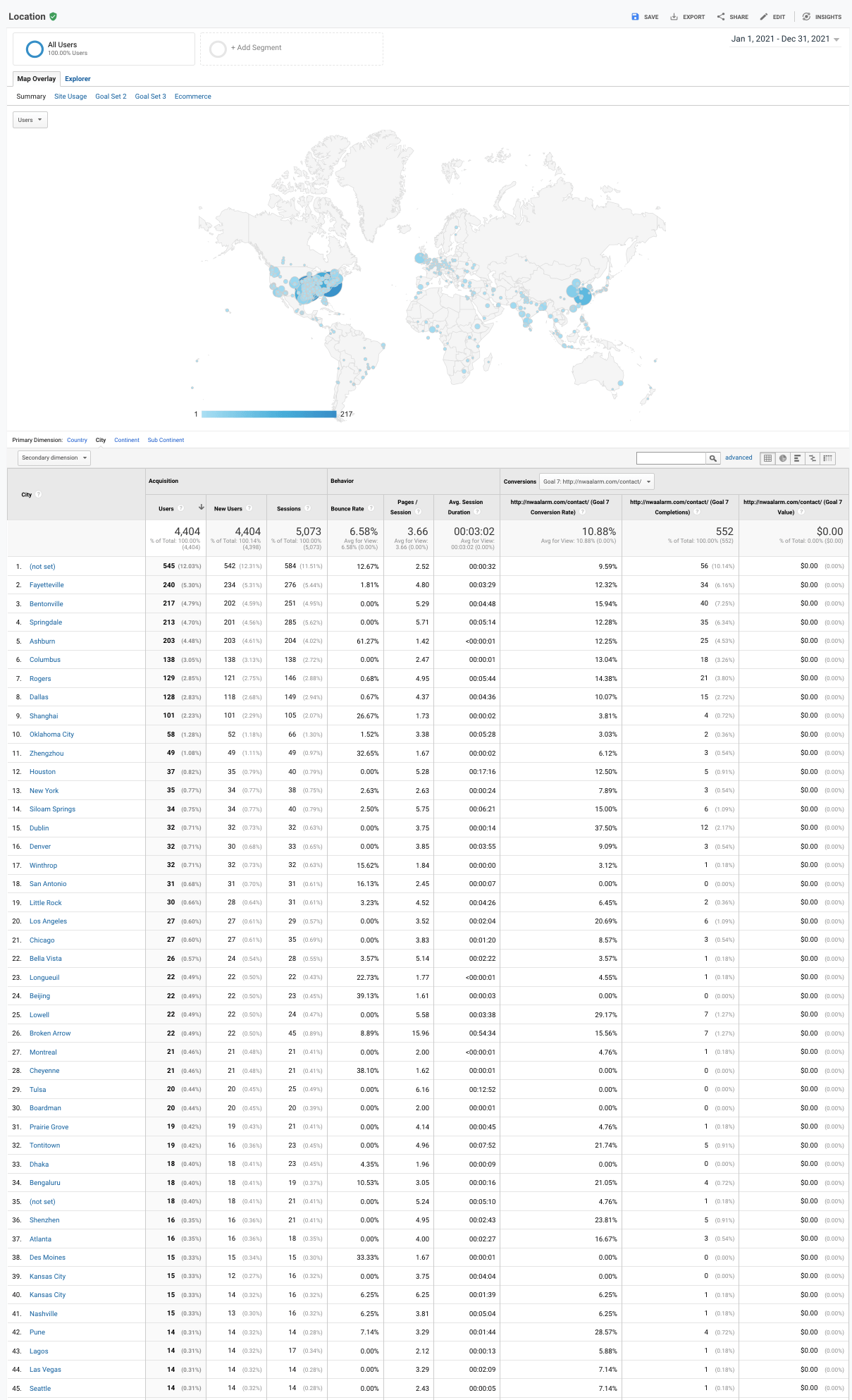This screenshot has height=1400, width=852.
Task: Switch to the Map Overlay tab
Action: (x=37, y=79)
